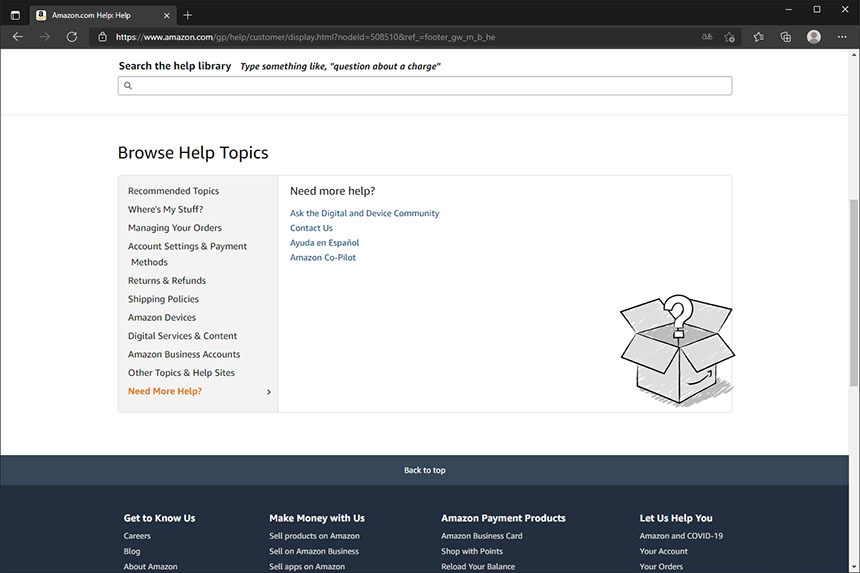Screen dimensions: 860x573
Task: Open Amazon Business Card link
Action: point(482,536)
